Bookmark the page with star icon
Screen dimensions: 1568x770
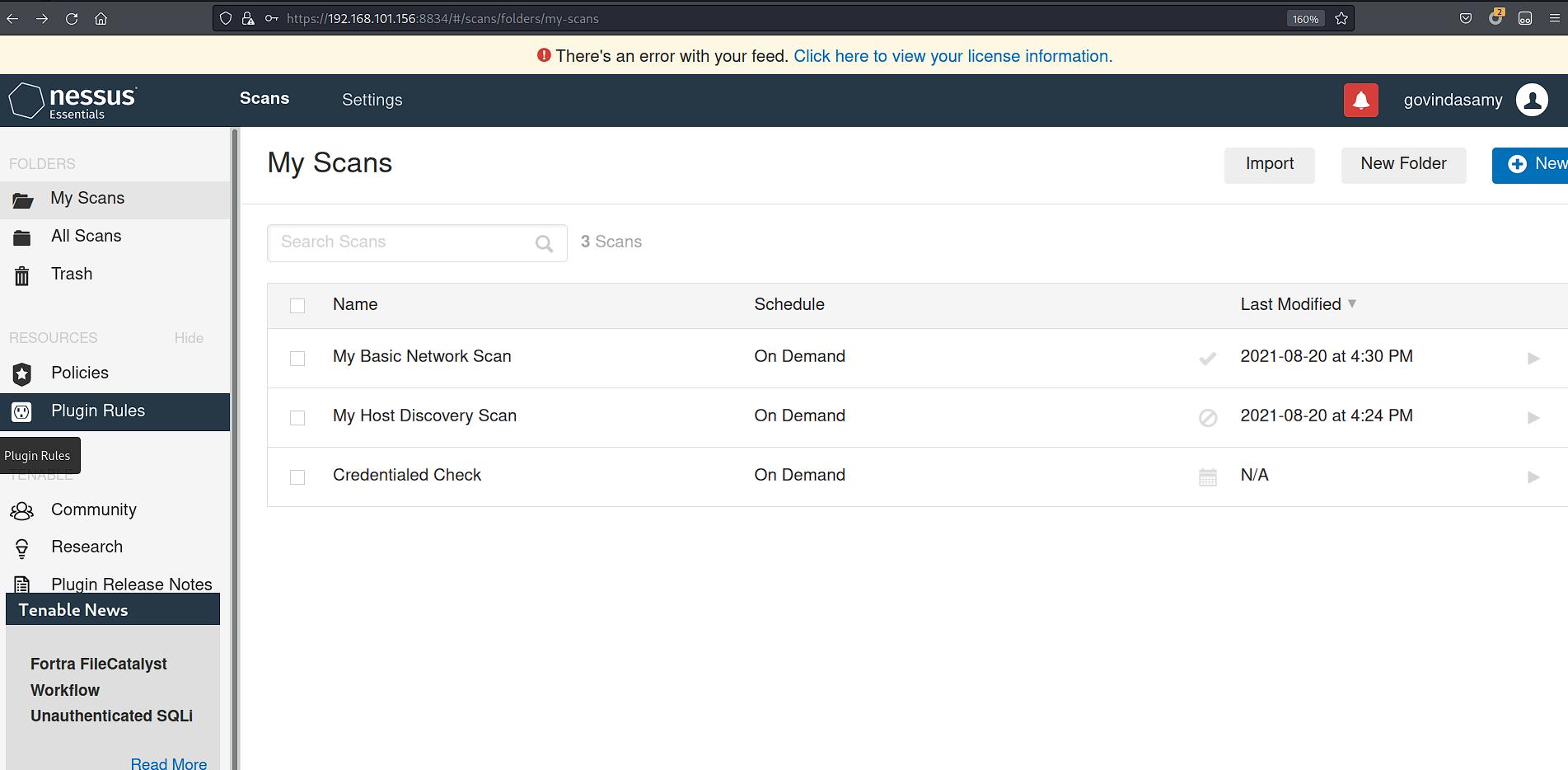coord(1341,18)
